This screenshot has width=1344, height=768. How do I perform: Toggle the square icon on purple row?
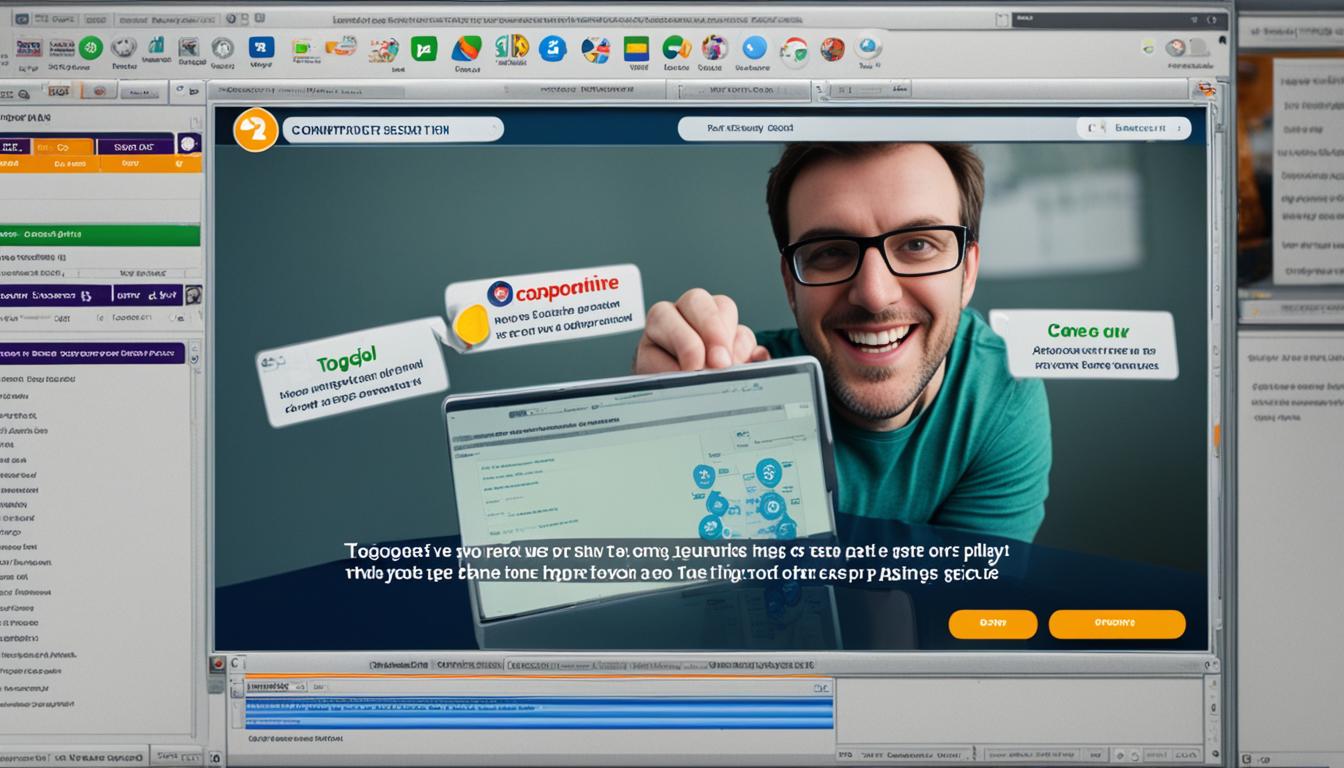[x=193, y=295]
